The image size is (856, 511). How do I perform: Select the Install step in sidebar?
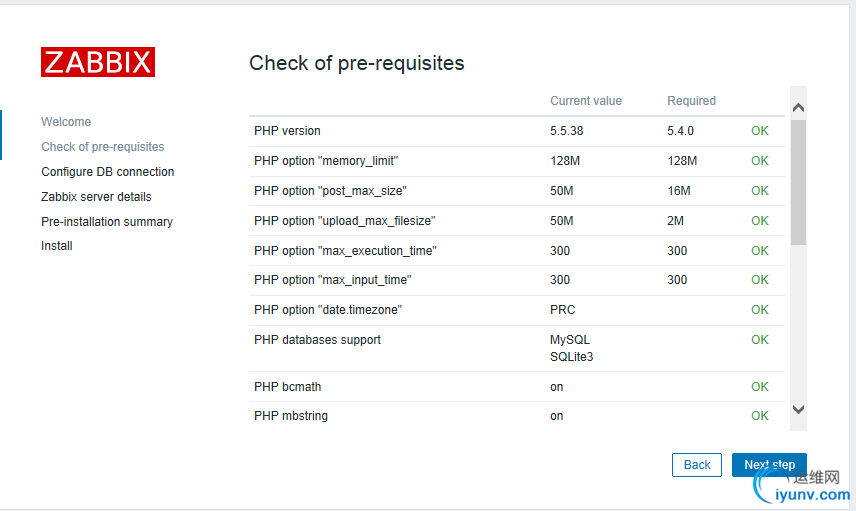[x=57, y=246]
